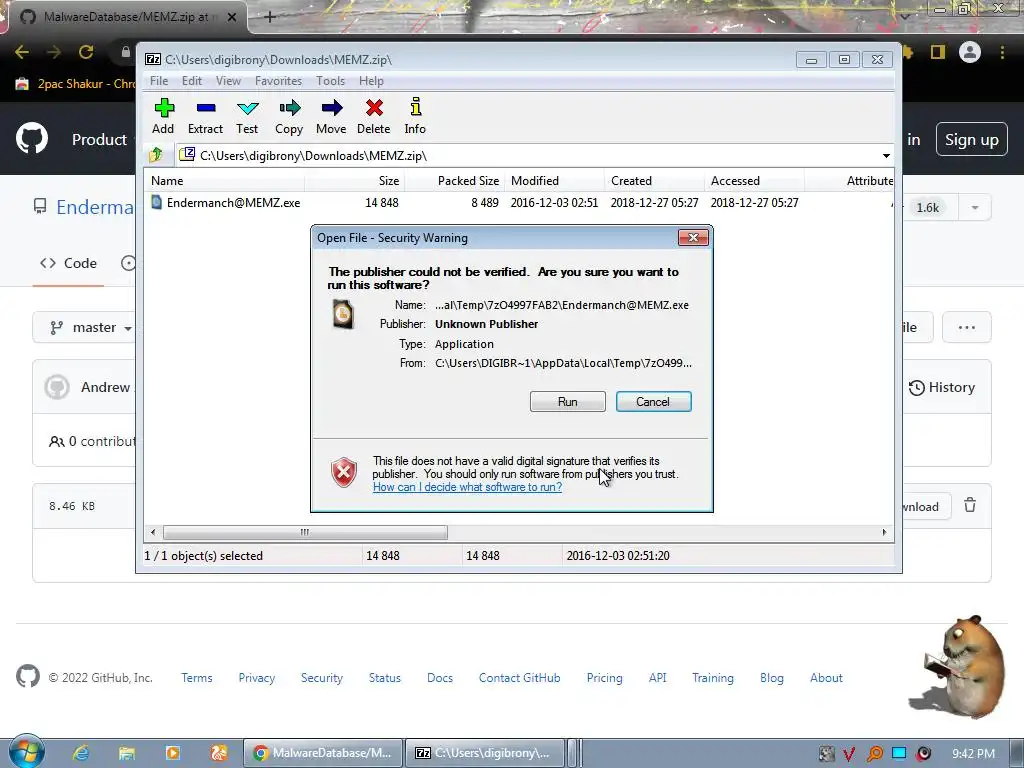Click the three-dots more options button on GitHub
The height and width of the screenshot is (768, 1024).
coord(967,327)
